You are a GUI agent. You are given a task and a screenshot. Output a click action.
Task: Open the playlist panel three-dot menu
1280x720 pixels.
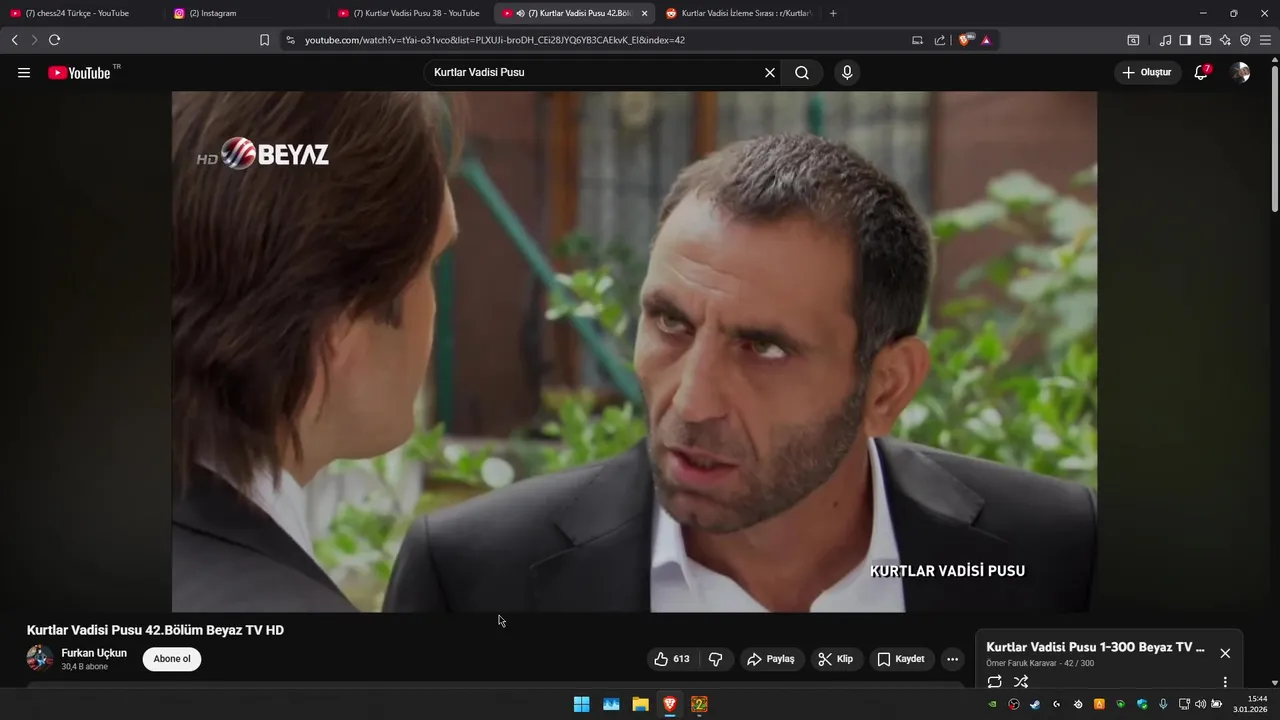[1225, 682]
